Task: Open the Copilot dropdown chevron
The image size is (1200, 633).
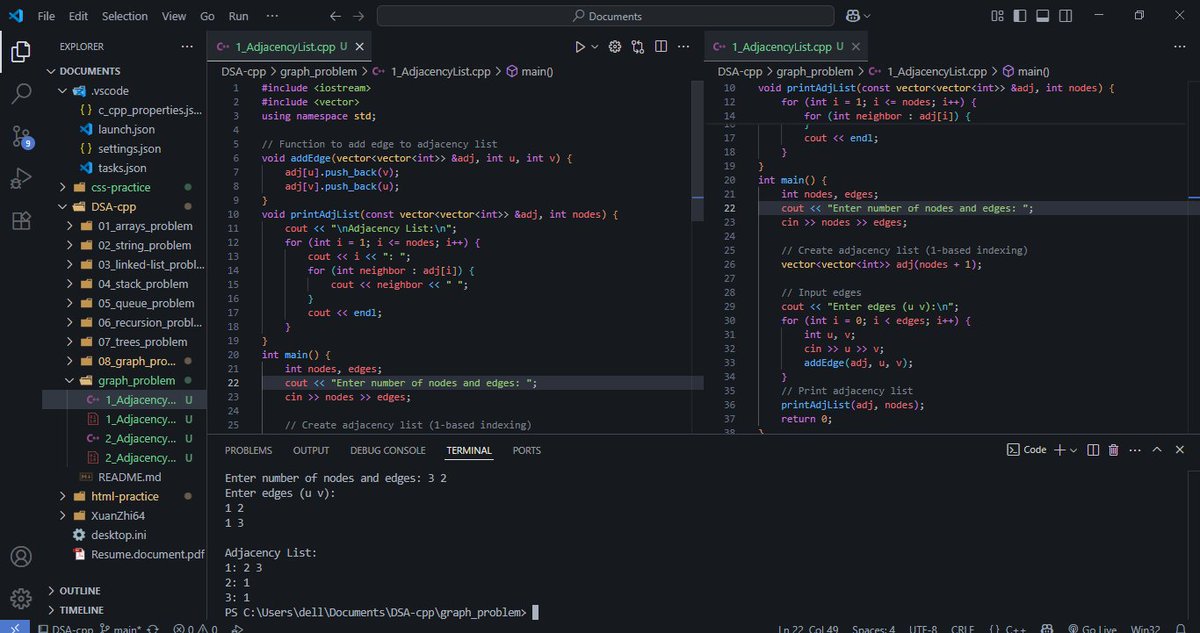Action: coord(867,16)
